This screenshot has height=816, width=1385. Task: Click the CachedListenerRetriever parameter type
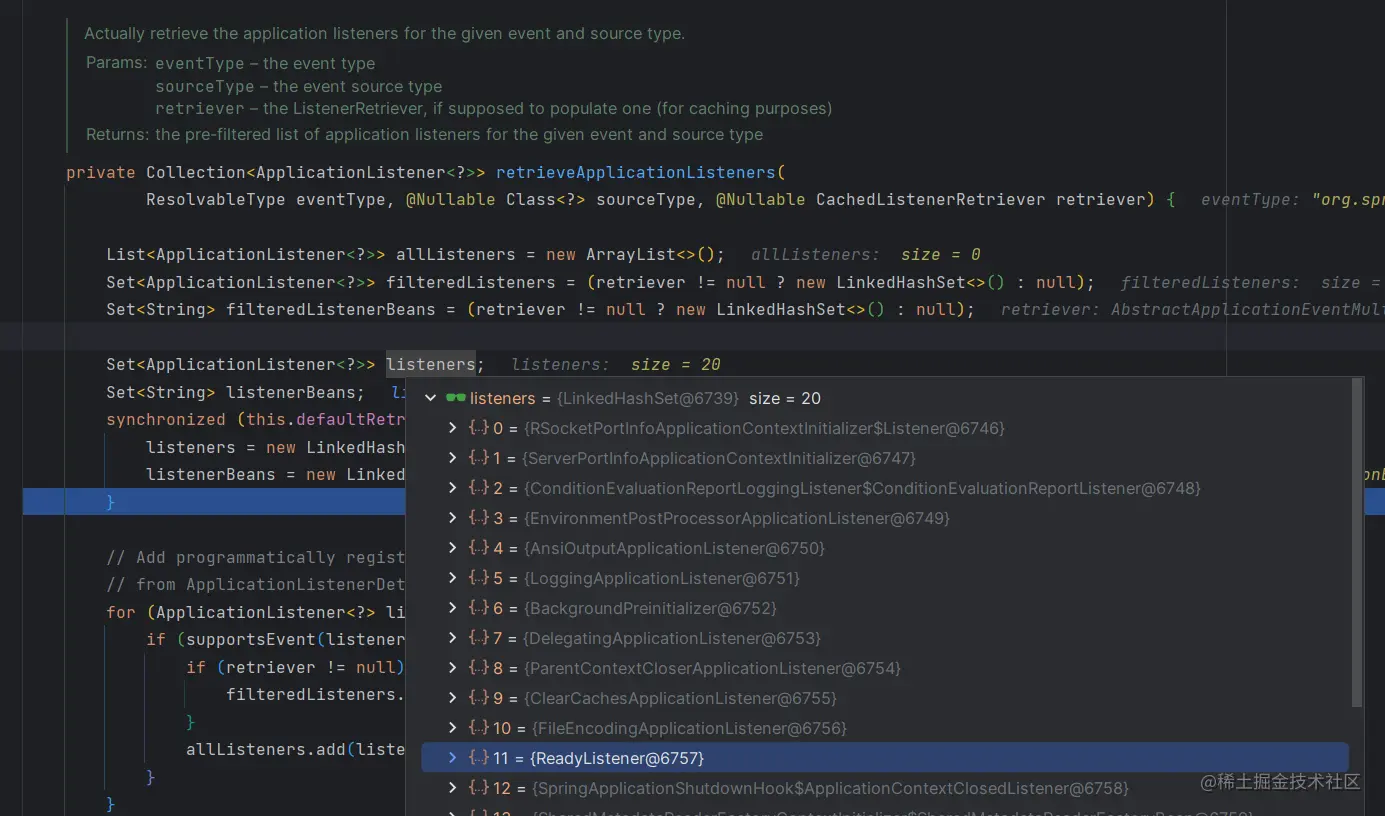click(930, 199)
